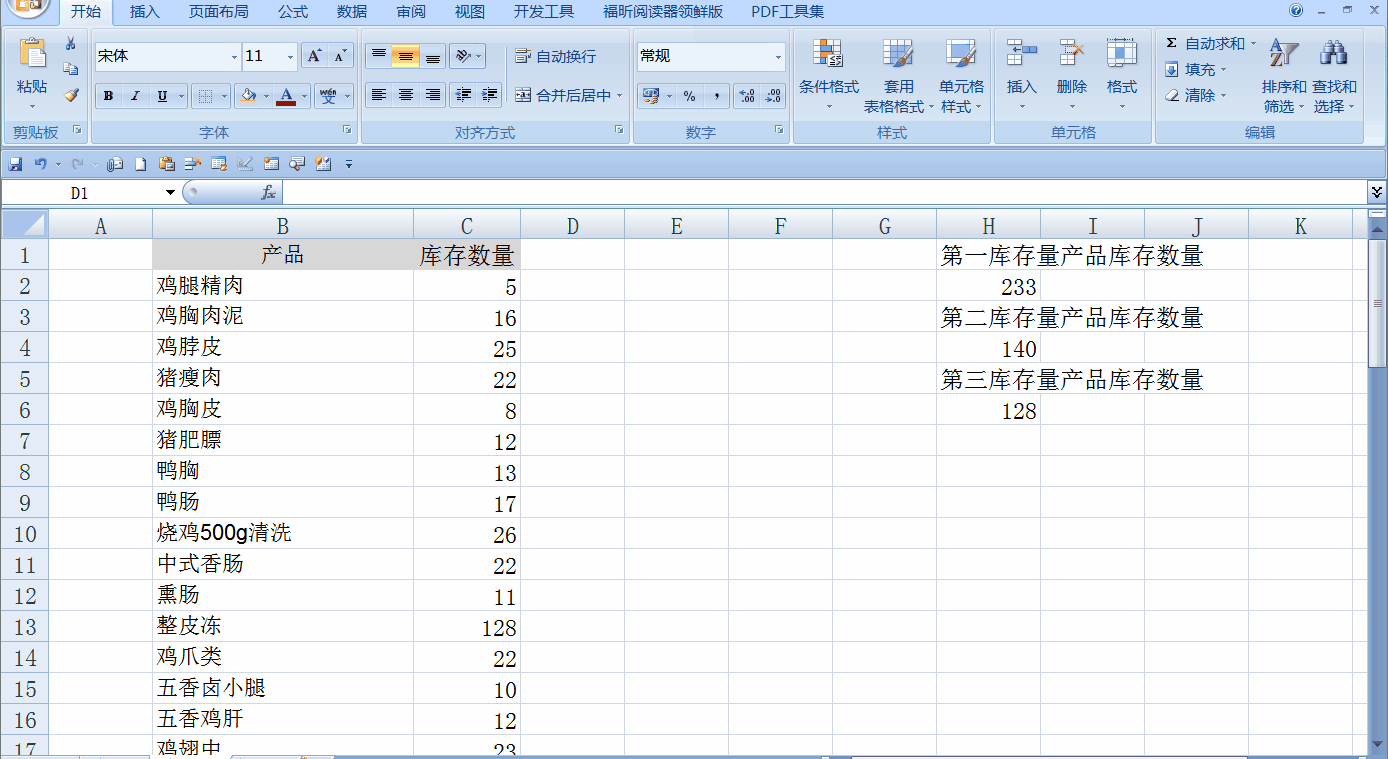Click the Decrease Decimal icon
Image resolution: width=1388 pixels, height=759 pixels.
point(773,96)
